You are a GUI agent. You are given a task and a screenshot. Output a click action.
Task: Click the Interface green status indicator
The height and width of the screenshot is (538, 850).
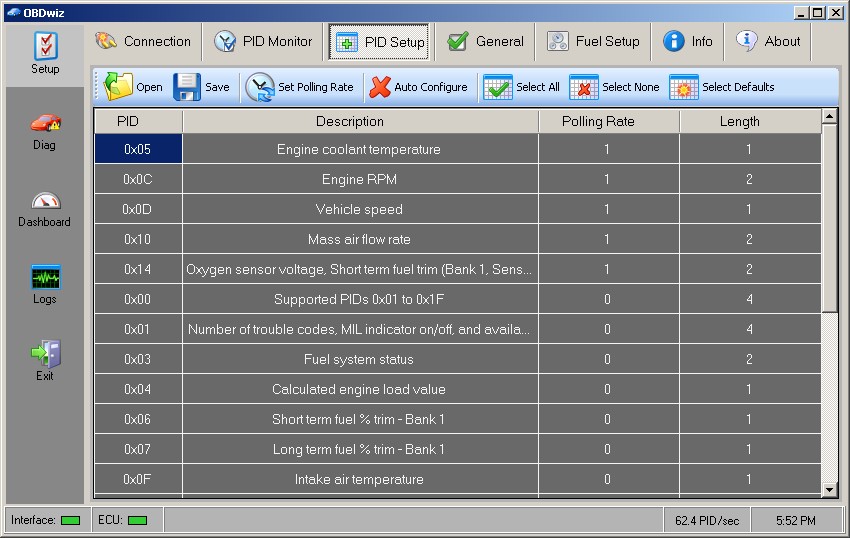(70, 521)
